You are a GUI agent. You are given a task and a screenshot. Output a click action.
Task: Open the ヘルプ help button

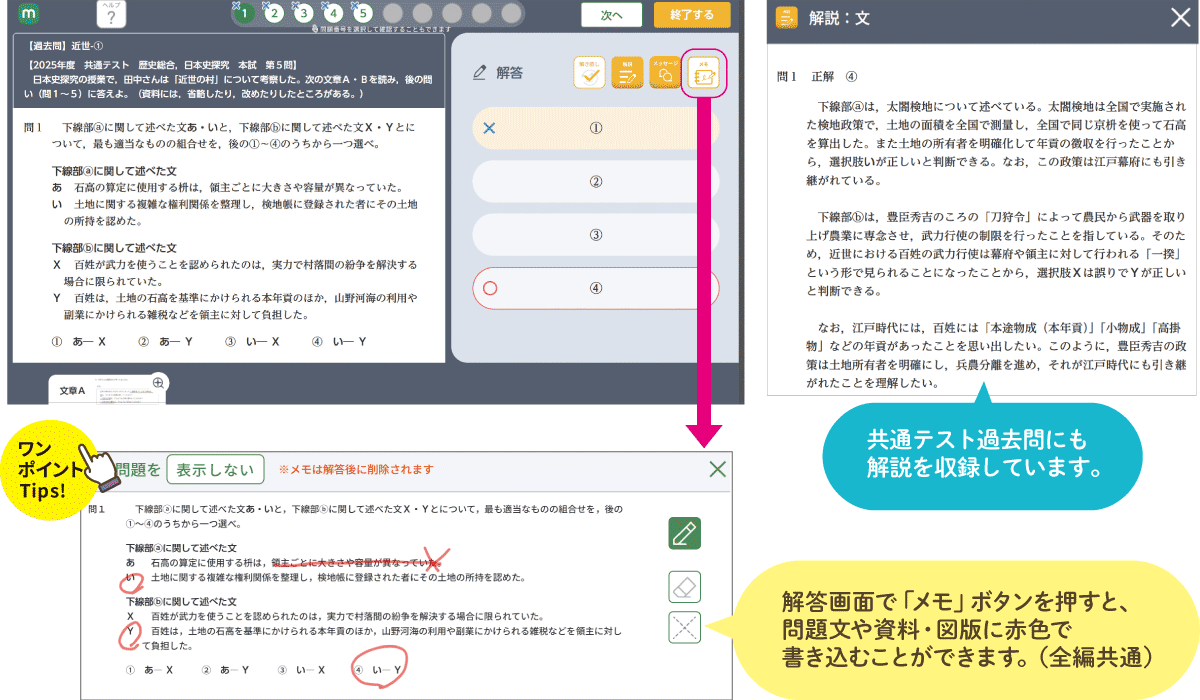pyautogui.click(x=111, y=14)
